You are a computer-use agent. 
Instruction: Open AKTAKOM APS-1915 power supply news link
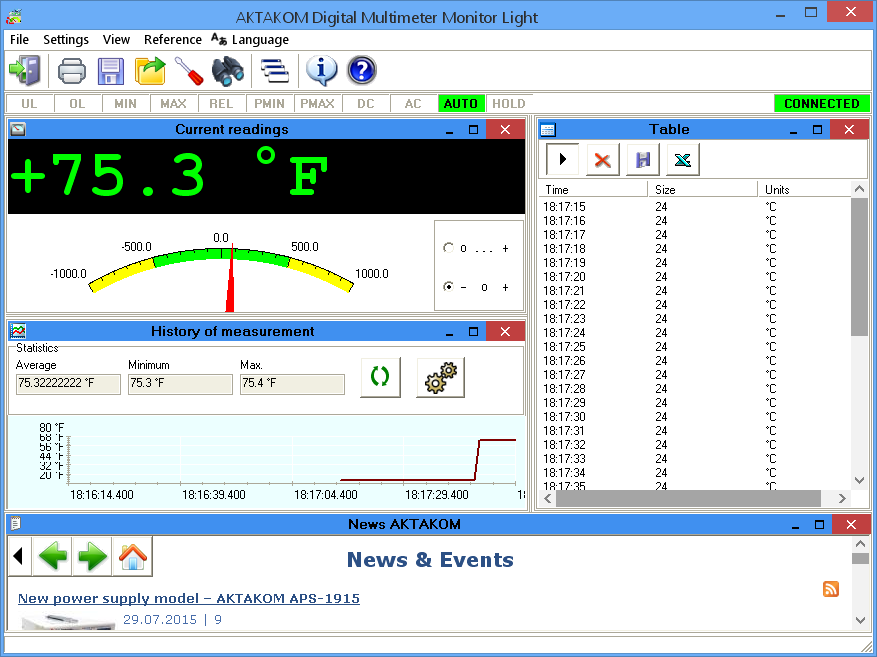[x=188, y=598]
